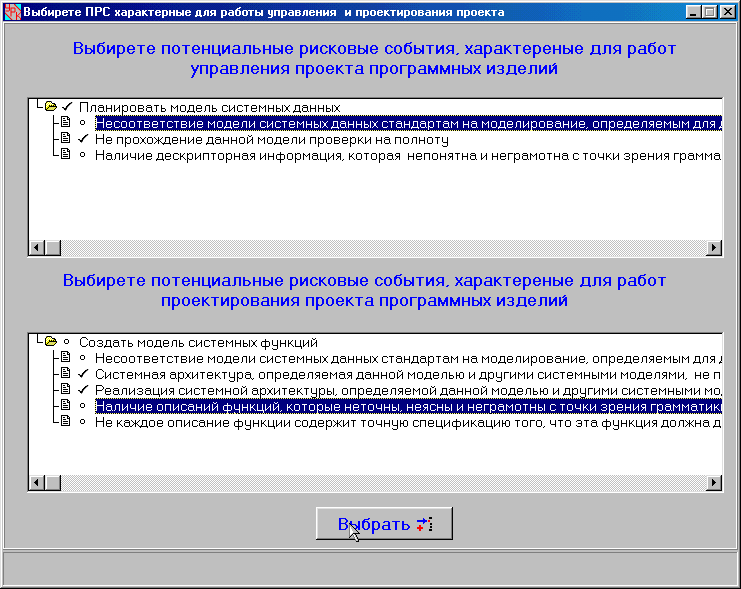Click the top list horizontal scrollbar thumb
This screenshot has width=741, height=589.
(x=53, y=247)
